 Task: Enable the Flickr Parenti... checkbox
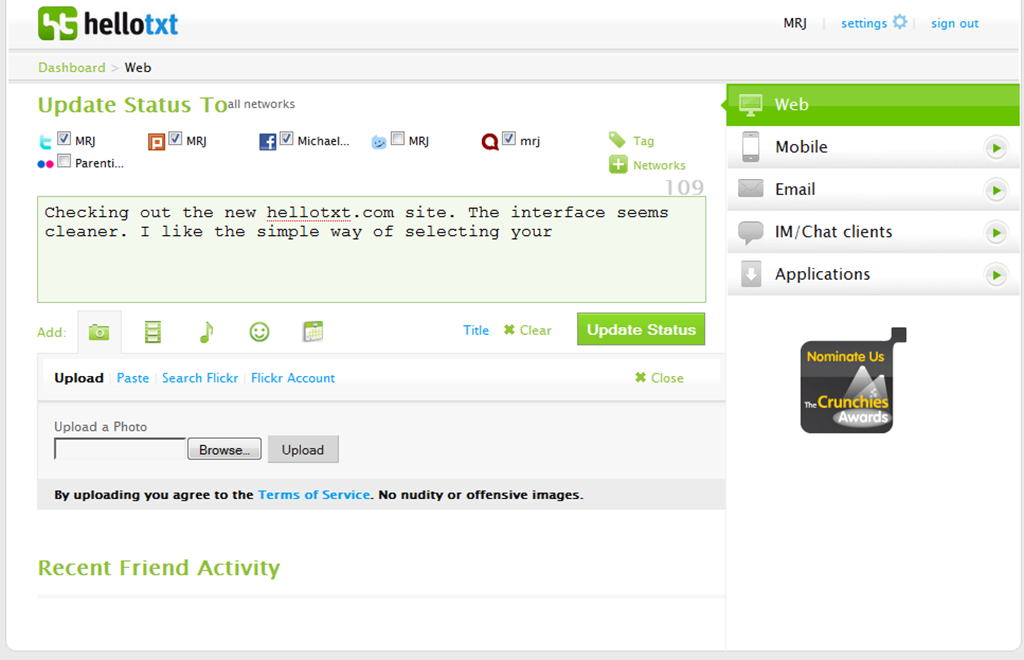click(64, 161)
